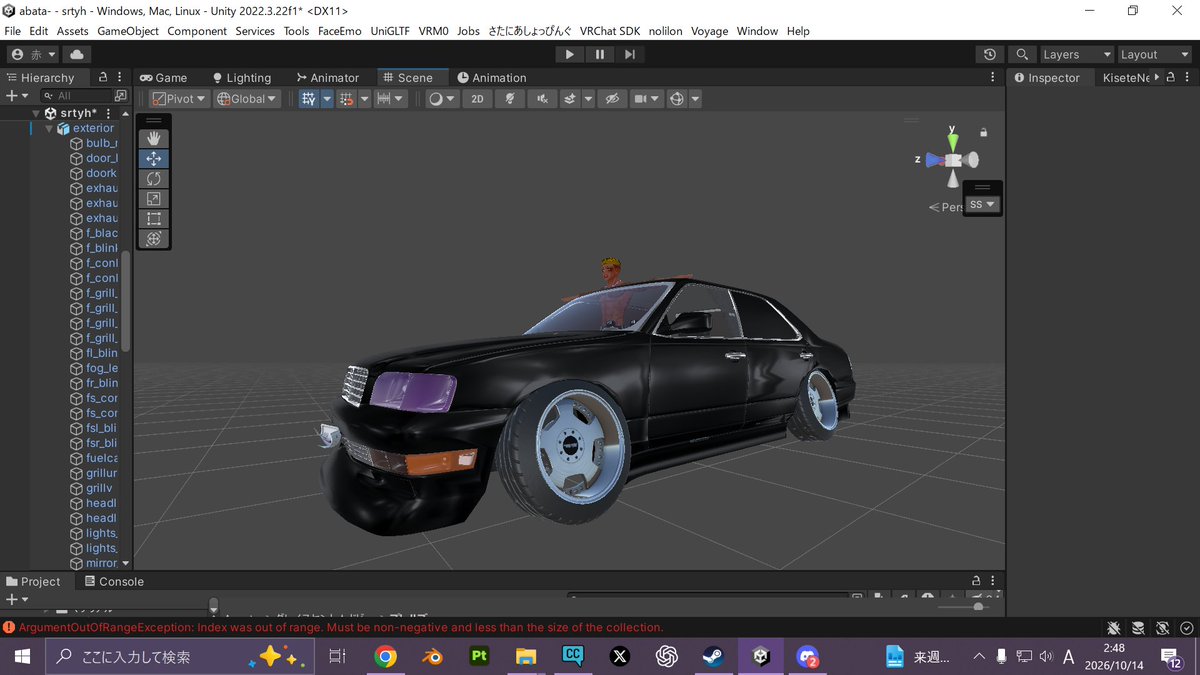Select the Rect transform tool
The height and width of the screenshot is (675, 1200).
click(153, 218)
